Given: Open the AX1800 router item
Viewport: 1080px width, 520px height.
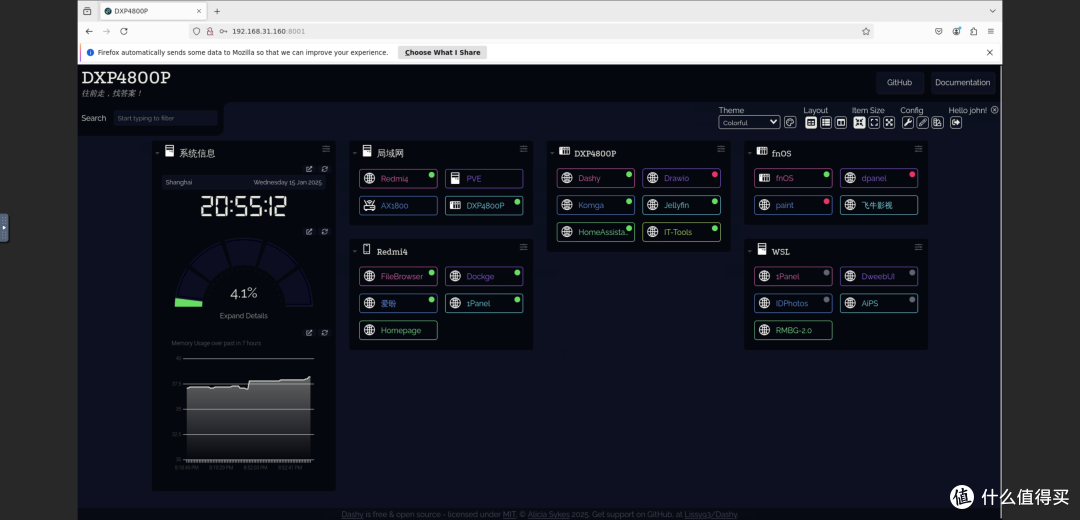Looking at the screenshot, I should tap(398, 205).
